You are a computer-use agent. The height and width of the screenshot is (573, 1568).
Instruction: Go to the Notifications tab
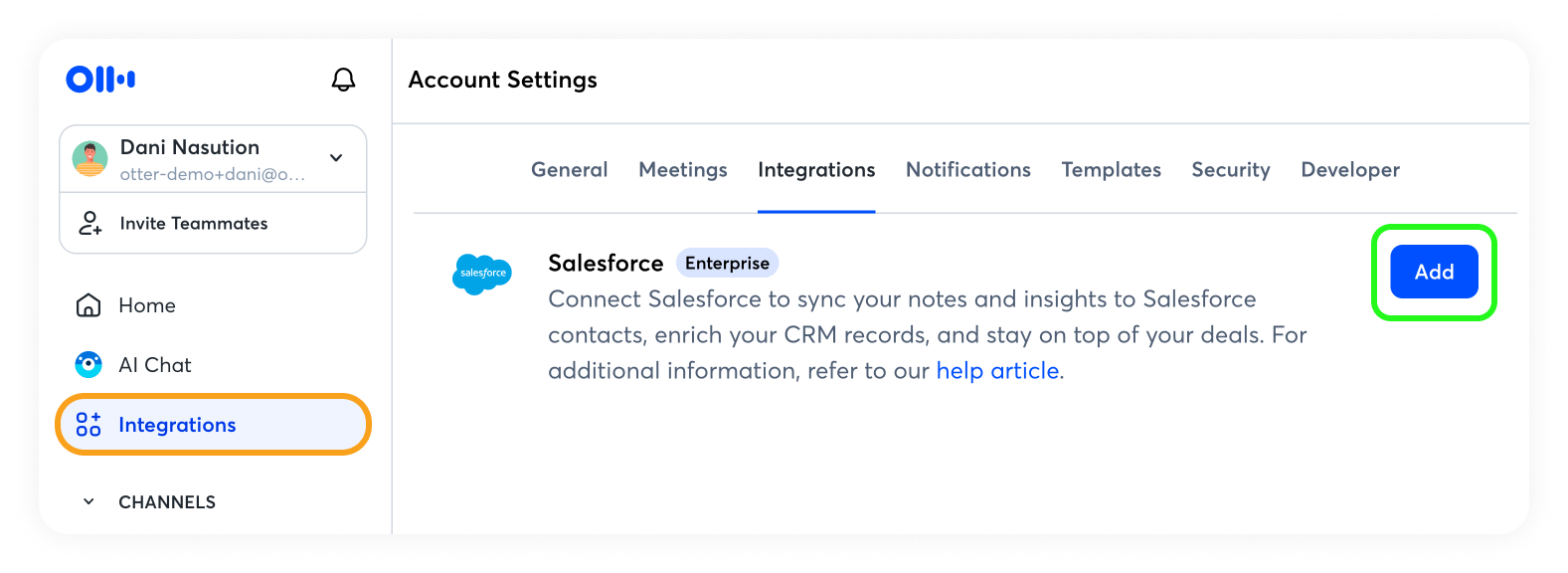967,170
